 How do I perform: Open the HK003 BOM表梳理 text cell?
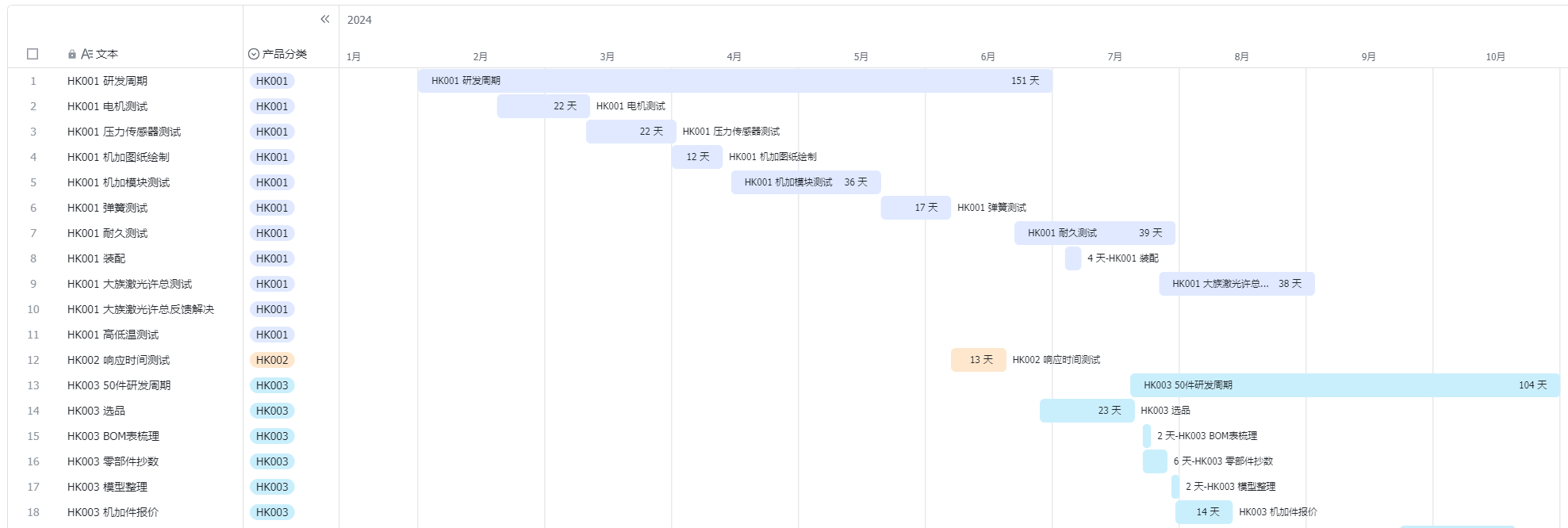point(113,436)
